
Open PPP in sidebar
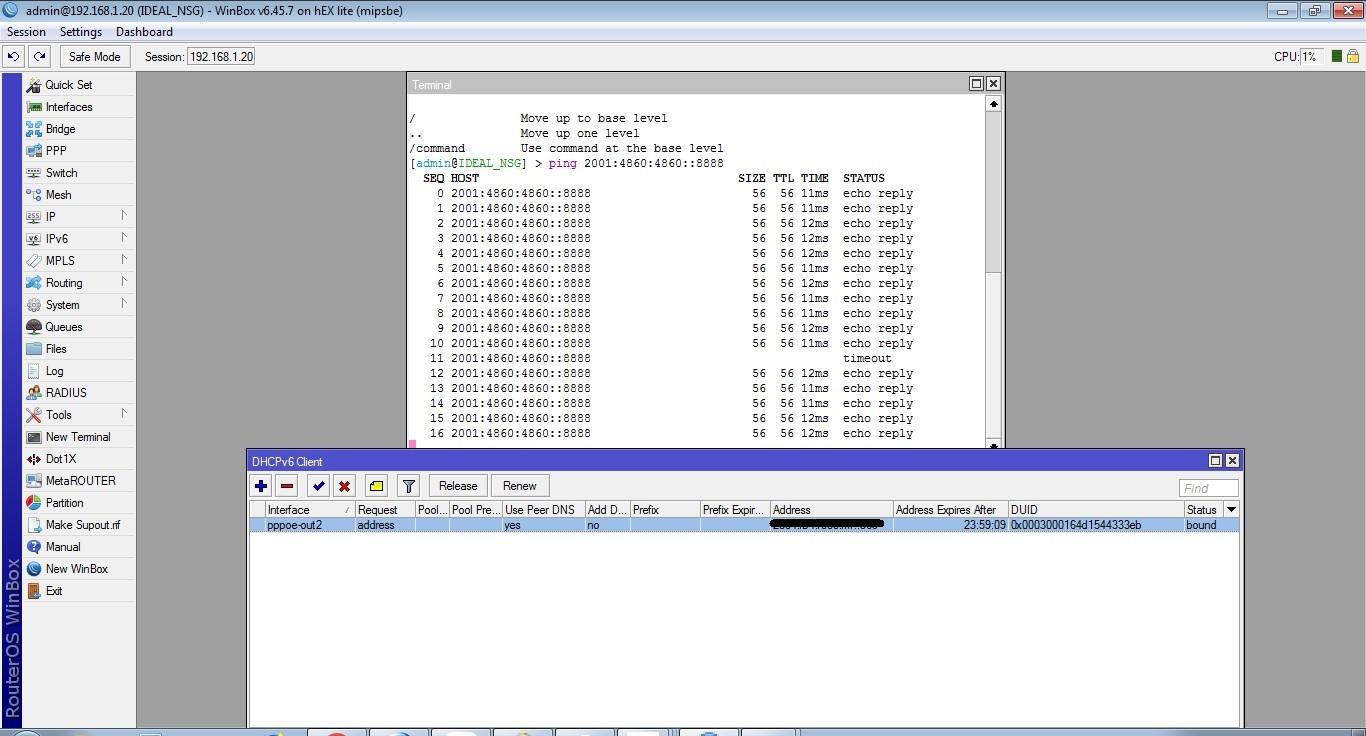click(56, 151)
